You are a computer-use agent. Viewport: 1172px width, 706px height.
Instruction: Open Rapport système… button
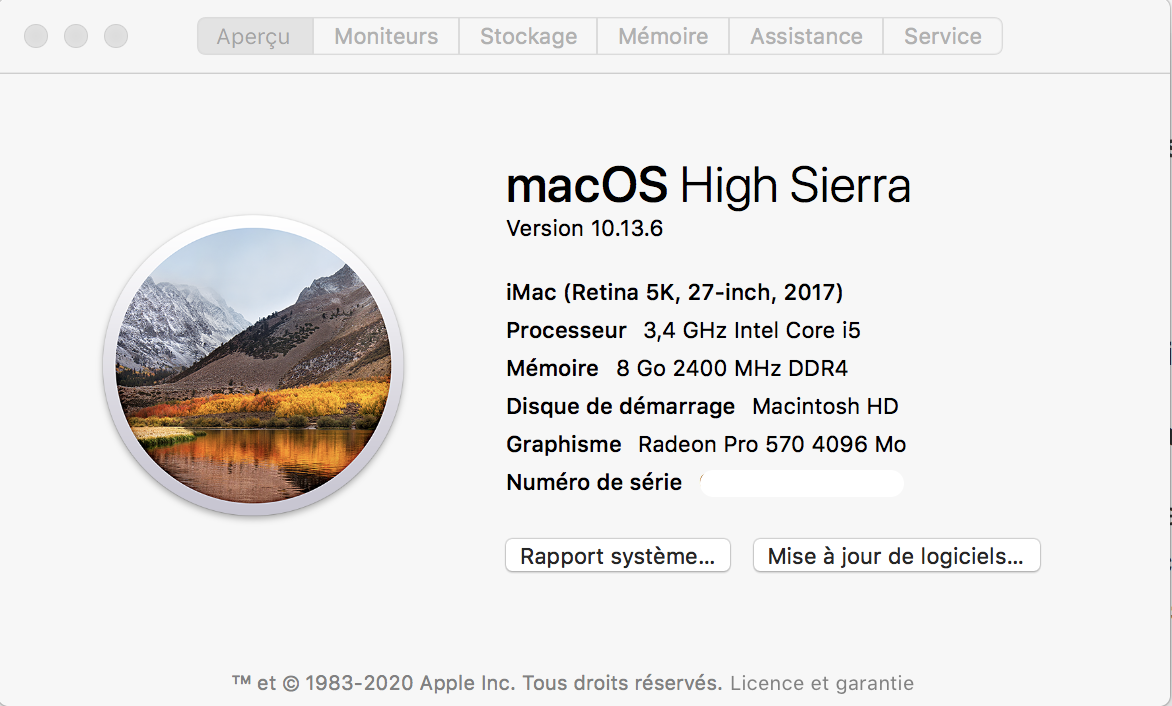(618, 556)
